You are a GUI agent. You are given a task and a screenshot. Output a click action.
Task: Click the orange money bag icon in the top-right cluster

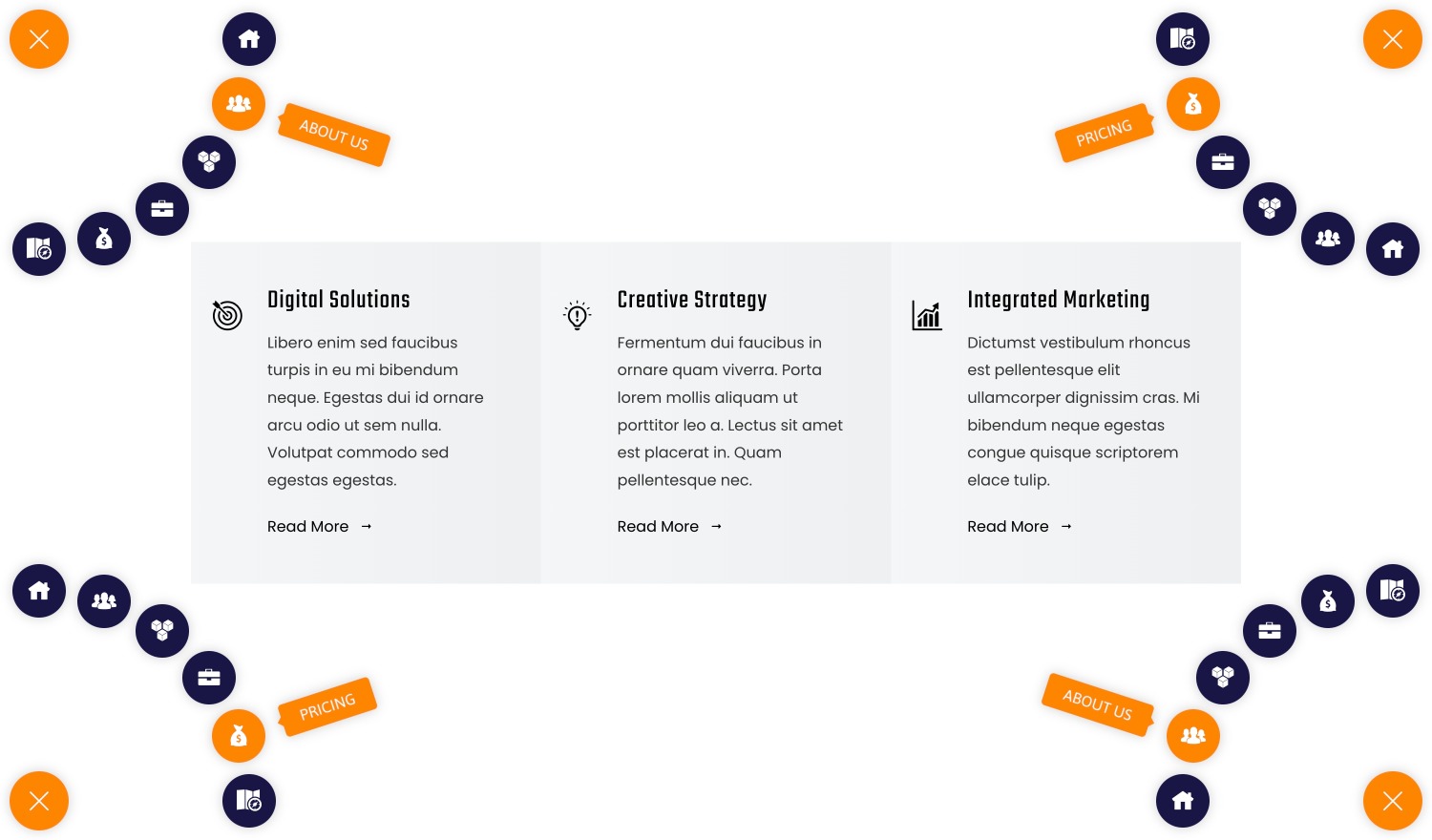click(1192, 103)
